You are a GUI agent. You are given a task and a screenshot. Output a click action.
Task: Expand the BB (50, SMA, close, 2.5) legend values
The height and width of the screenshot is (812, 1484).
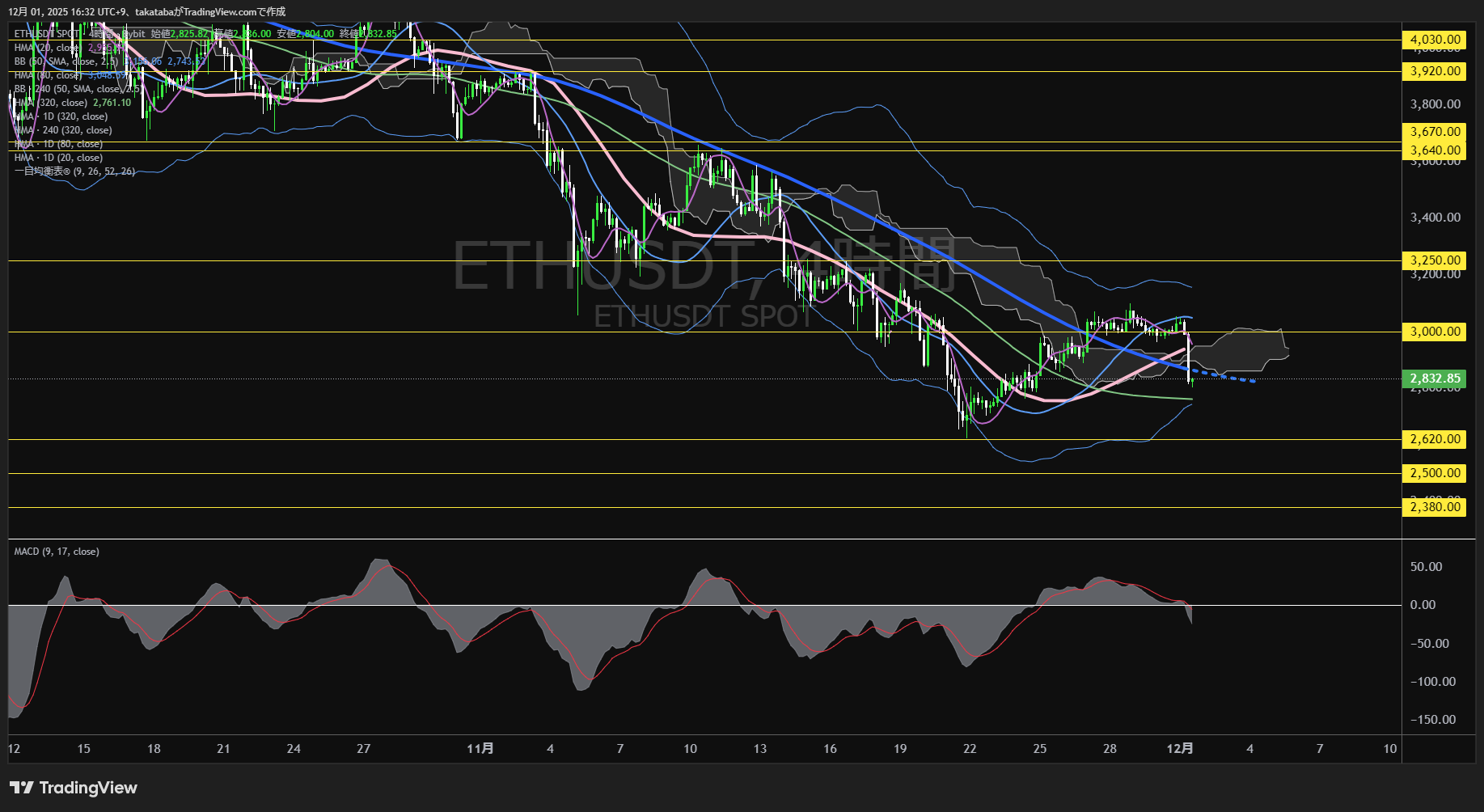tap(65, 61)
